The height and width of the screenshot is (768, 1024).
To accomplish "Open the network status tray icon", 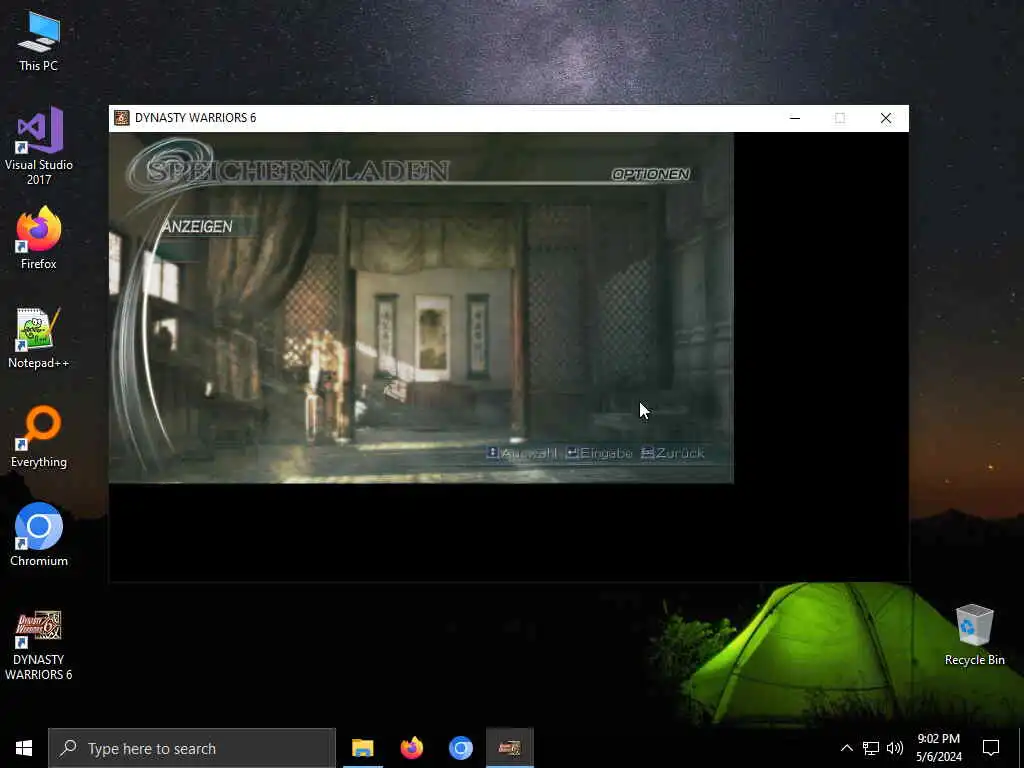I will pyautogui.click(x=871, y=748).
